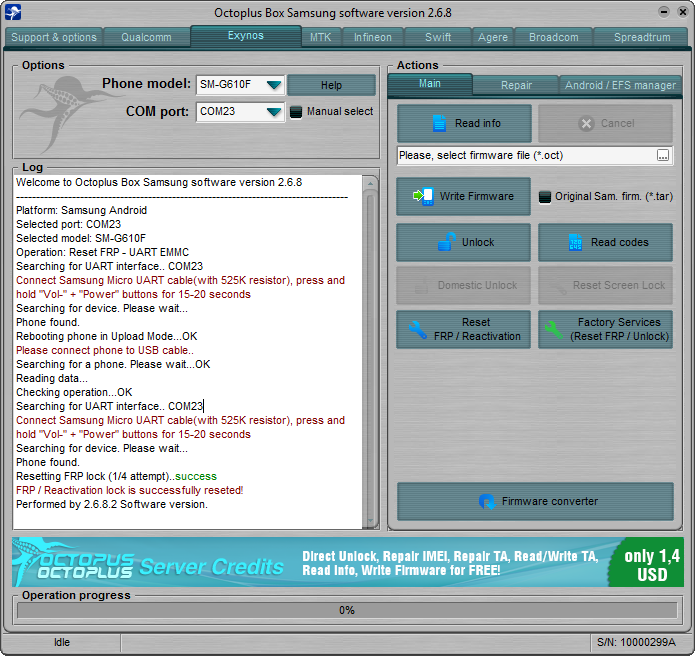Viewport: 695px width, 656px height.
Task: Click 'Please connect phone to USB cable..' line
Action: (x=105, y=351)
